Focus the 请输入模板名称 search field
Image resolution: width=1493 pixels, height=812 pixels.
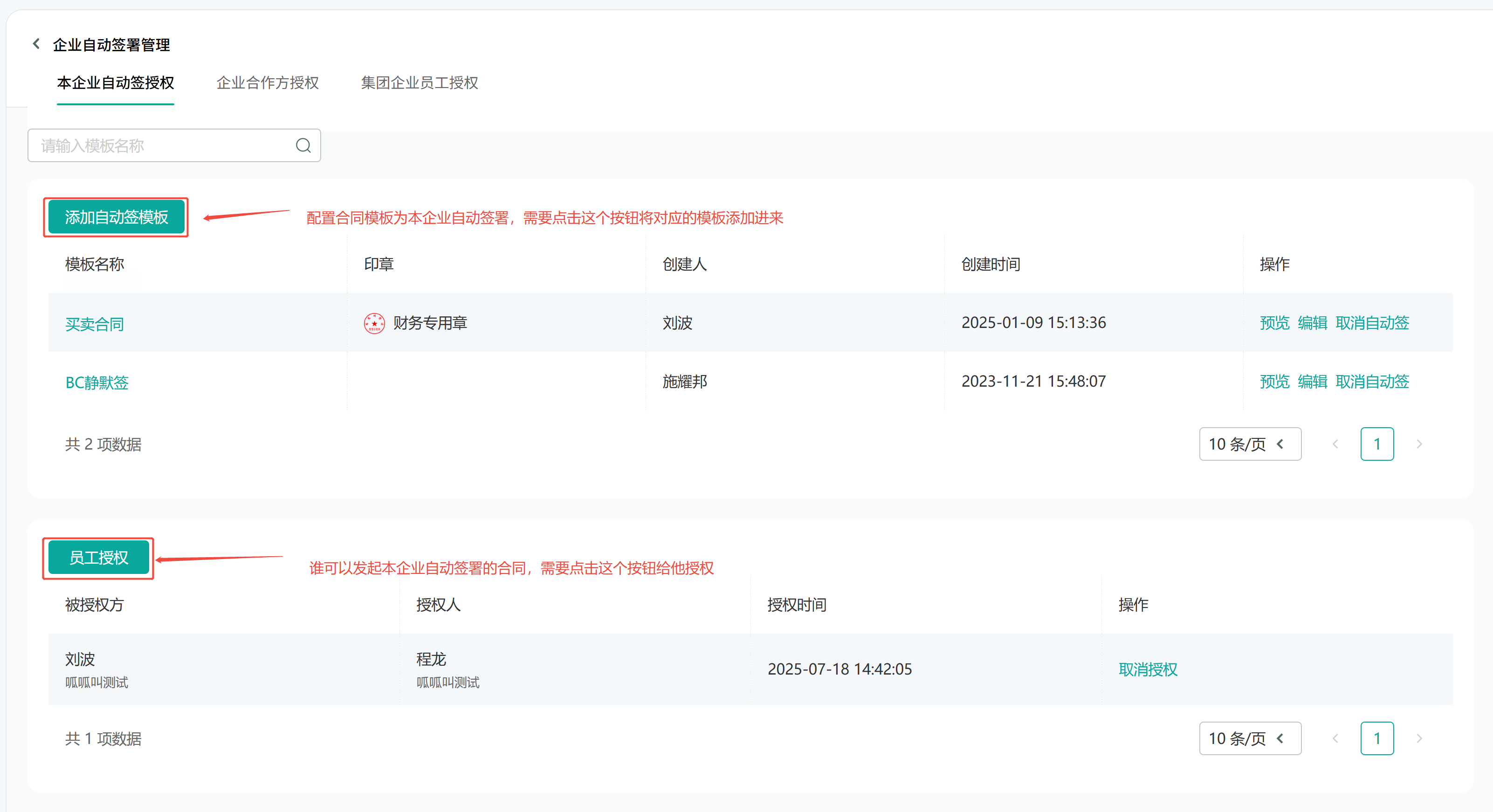174,145
